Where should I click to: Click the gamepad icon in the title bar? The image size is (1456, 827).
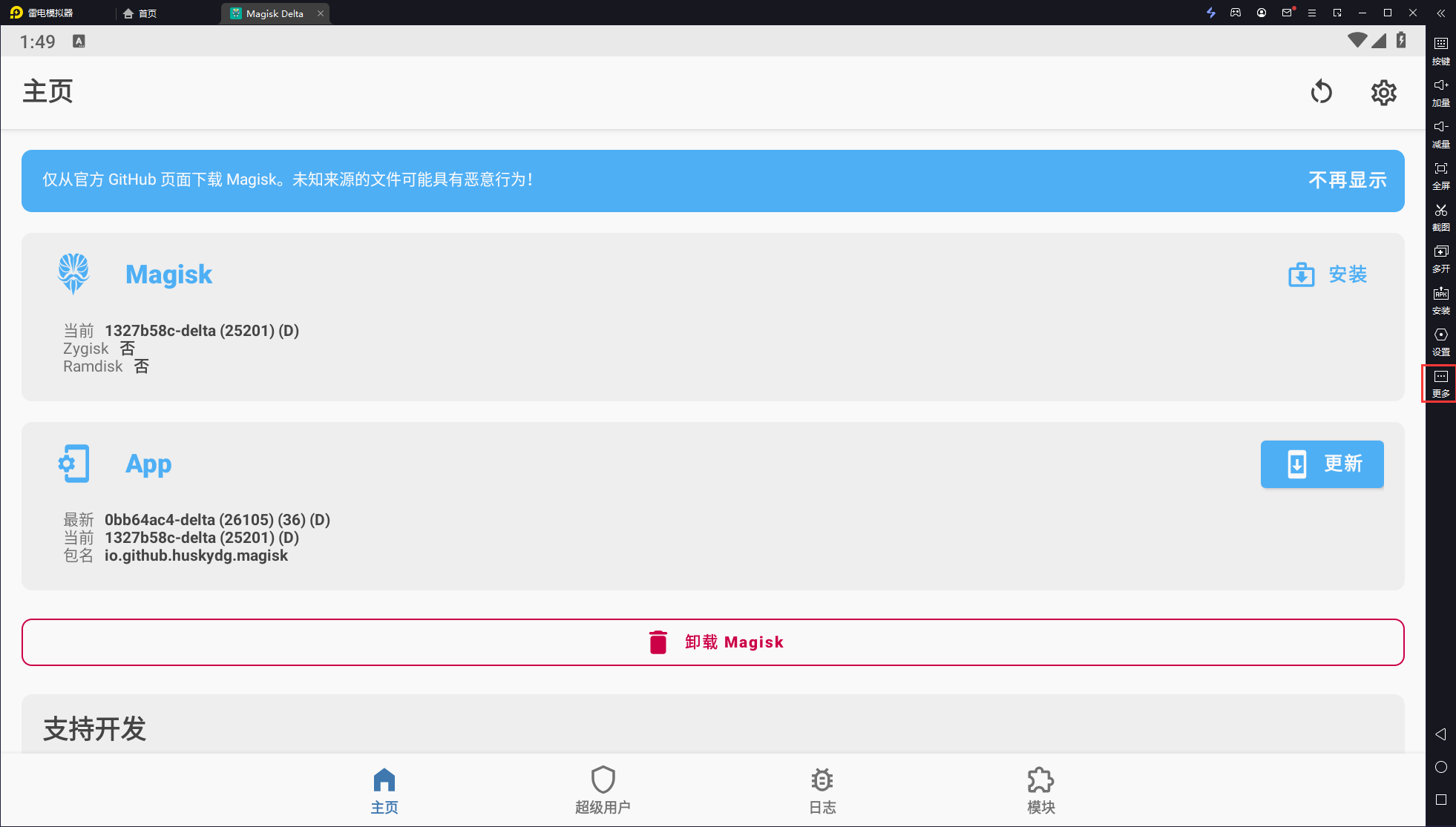1236,13
